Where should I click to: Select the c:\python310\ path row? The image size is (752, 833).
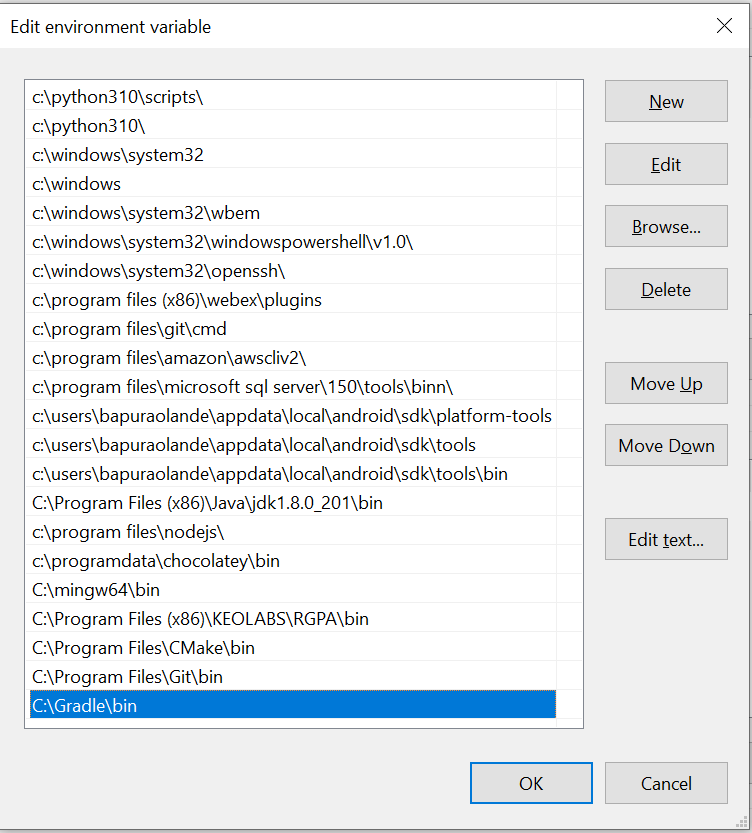point(293,126)
